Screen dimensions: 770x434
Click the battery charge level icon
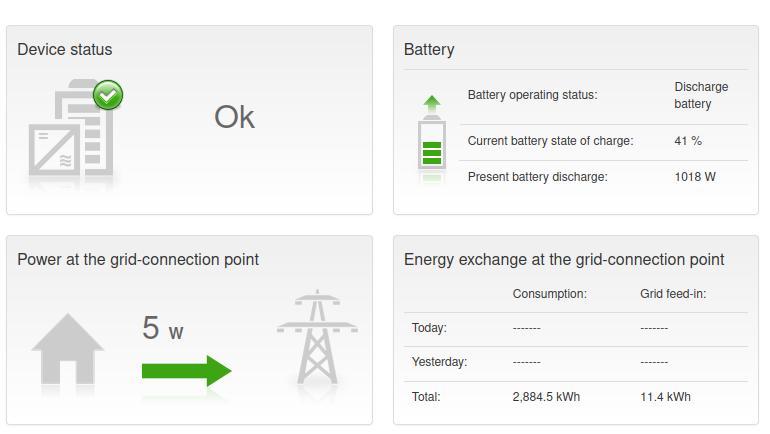point(432,148)
